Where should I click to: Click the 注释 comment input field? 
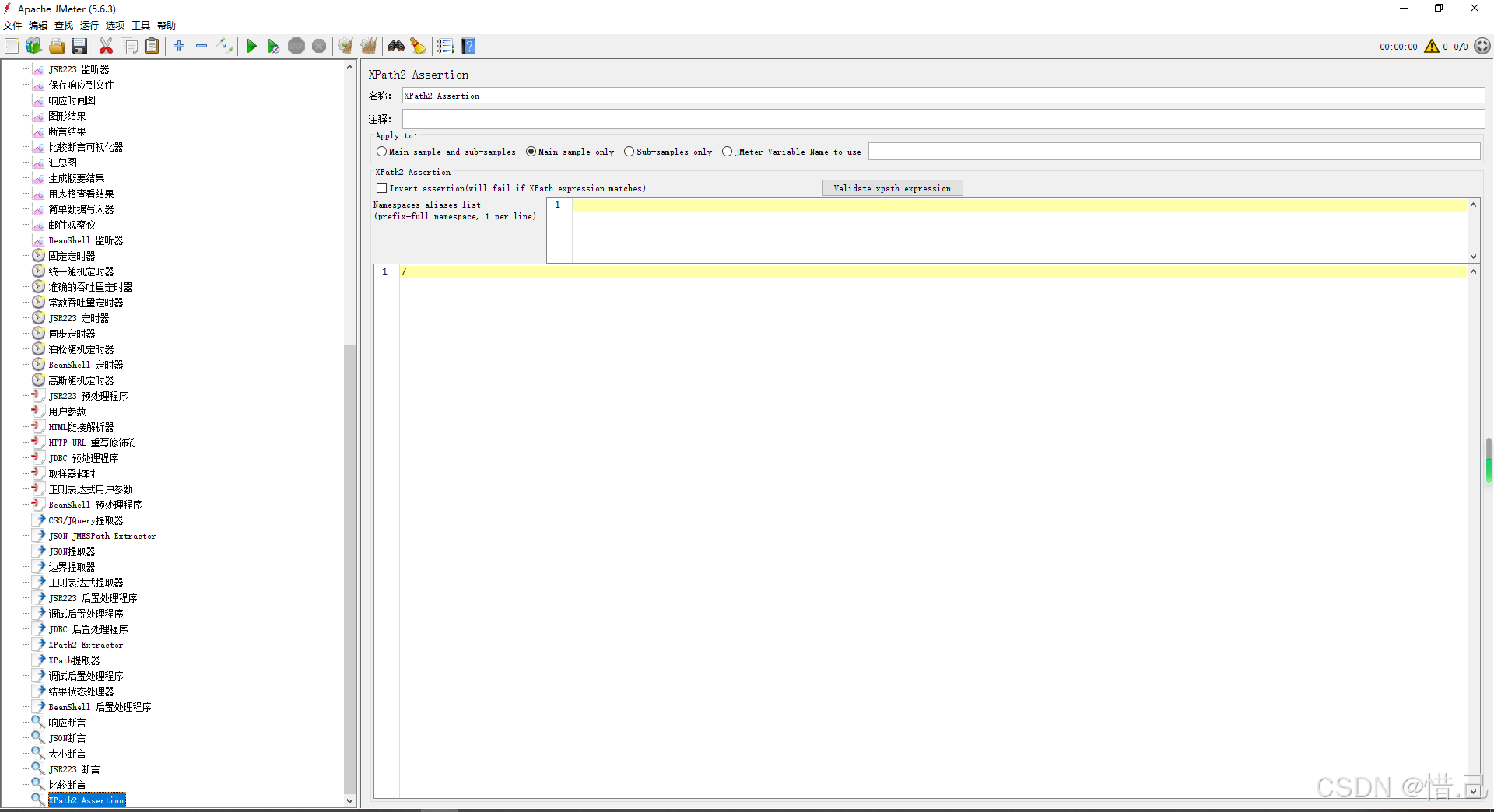tap(943, 119)
